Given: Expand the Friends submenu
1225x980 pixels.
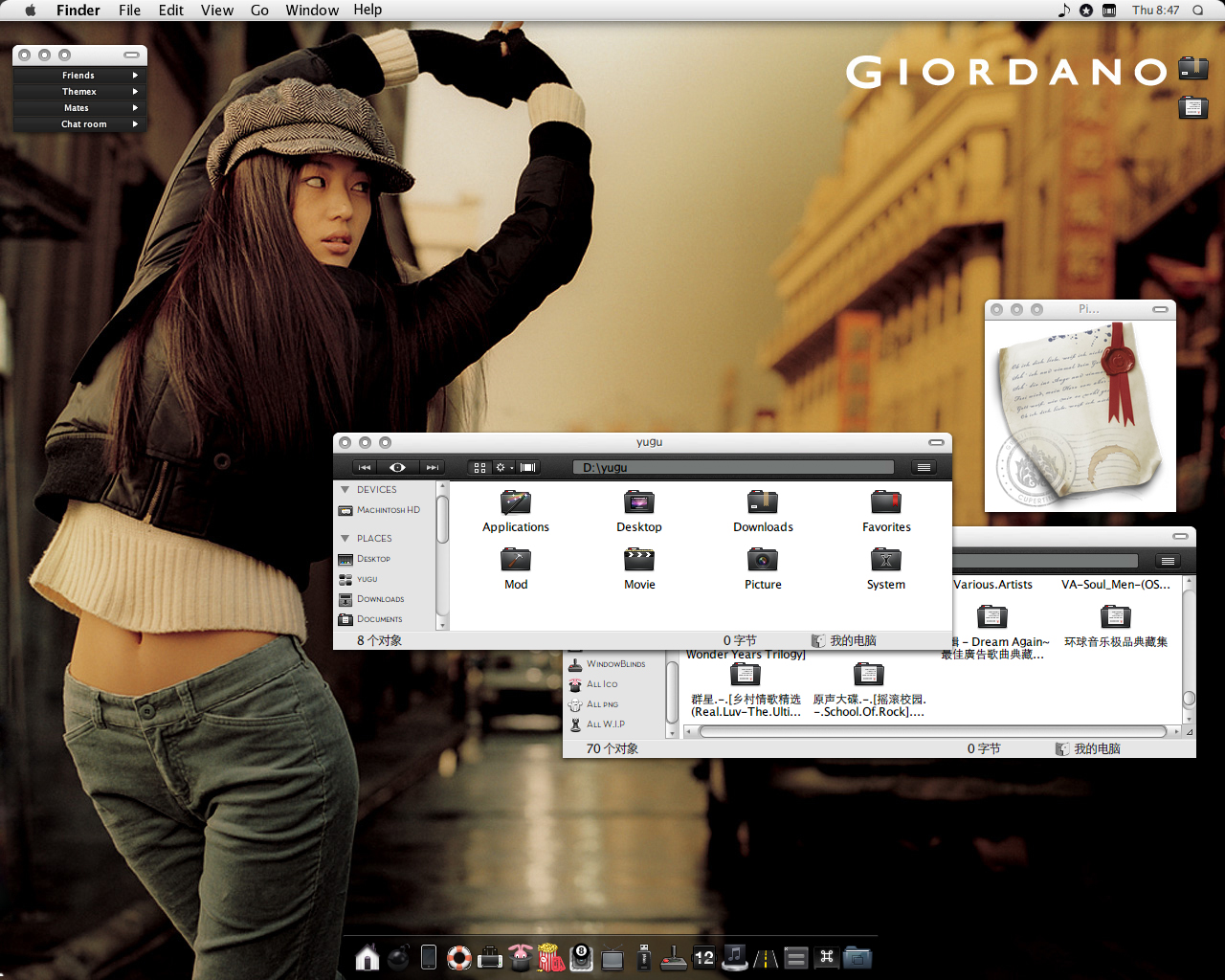Looking at the screenshot, I should coord(80,75).
